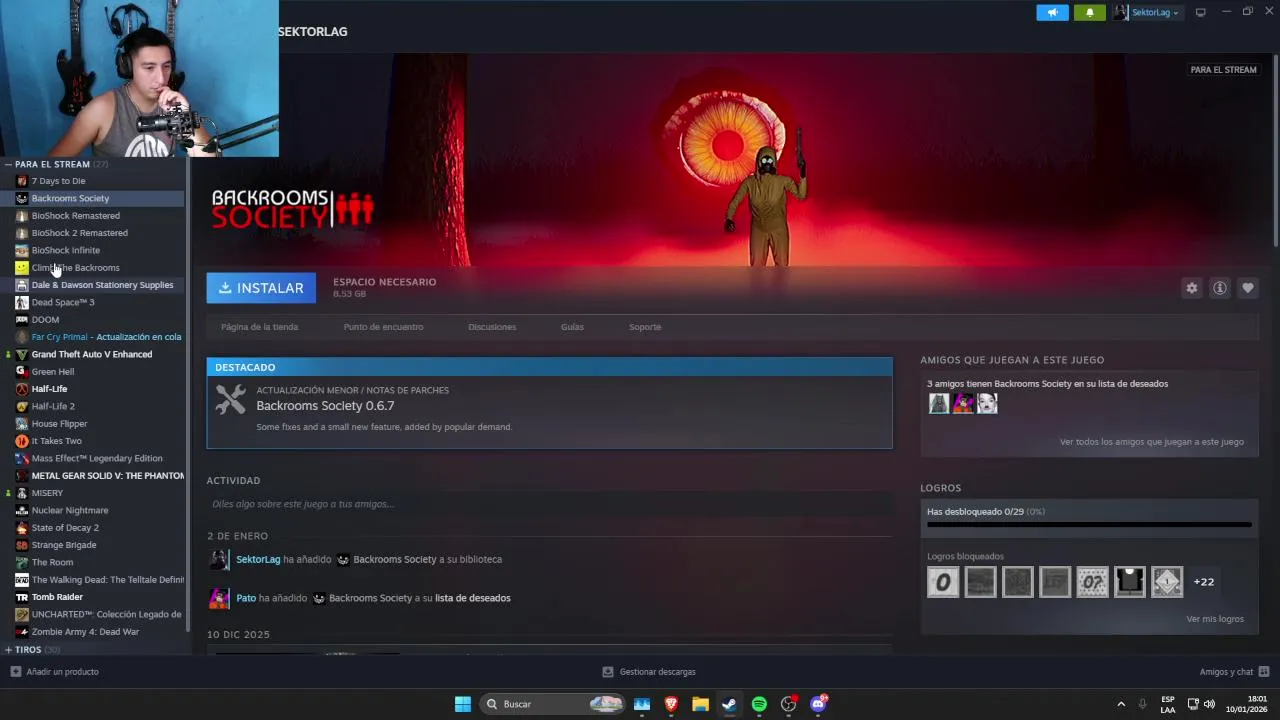This screenshot has width=1280, height=720.
Task: Open Ver todos los amigos que juegan link
Action: (x=1152, y=442)
